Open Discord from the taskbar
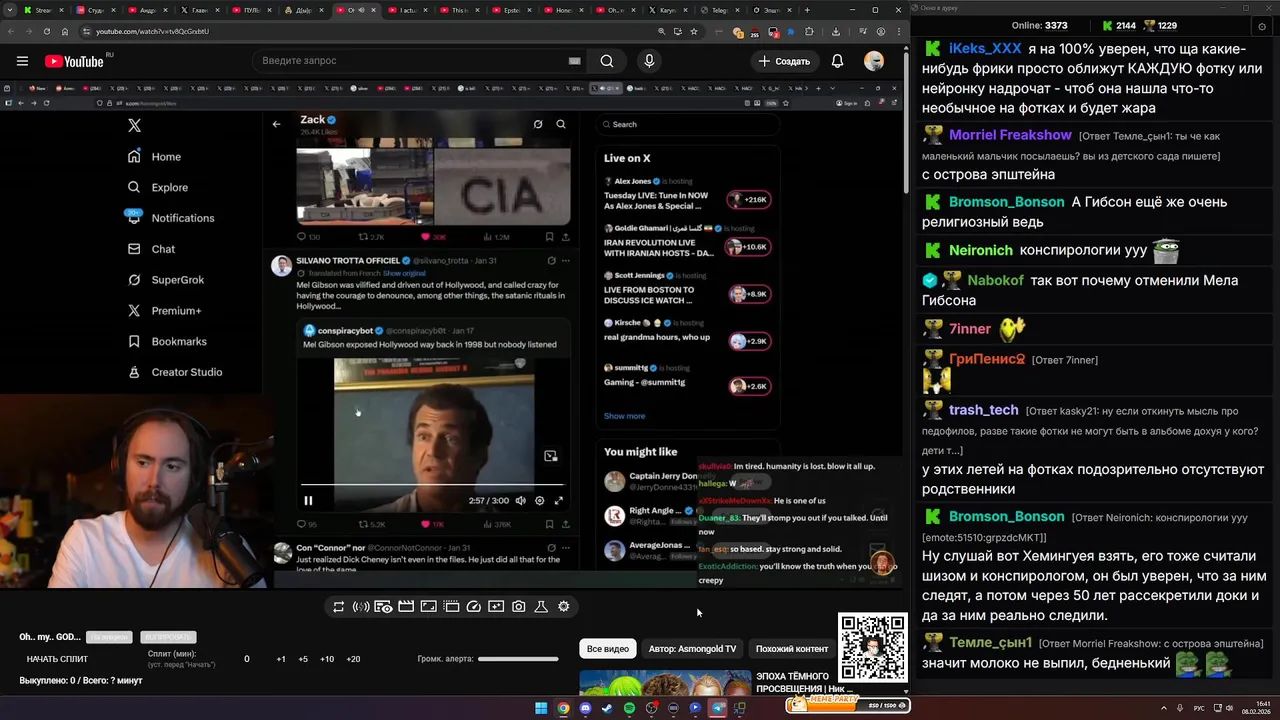The image size is (1280, 720). [x=585, y=708]
